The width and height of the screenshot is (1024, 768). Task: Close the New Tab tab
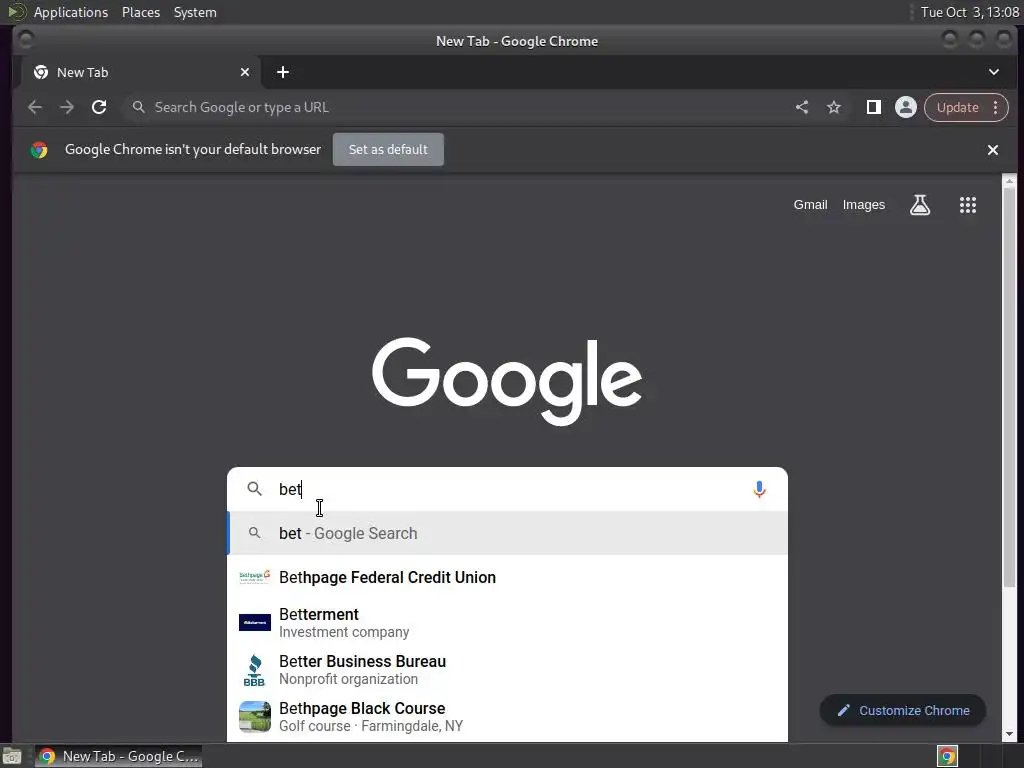[x=245, y=72]
